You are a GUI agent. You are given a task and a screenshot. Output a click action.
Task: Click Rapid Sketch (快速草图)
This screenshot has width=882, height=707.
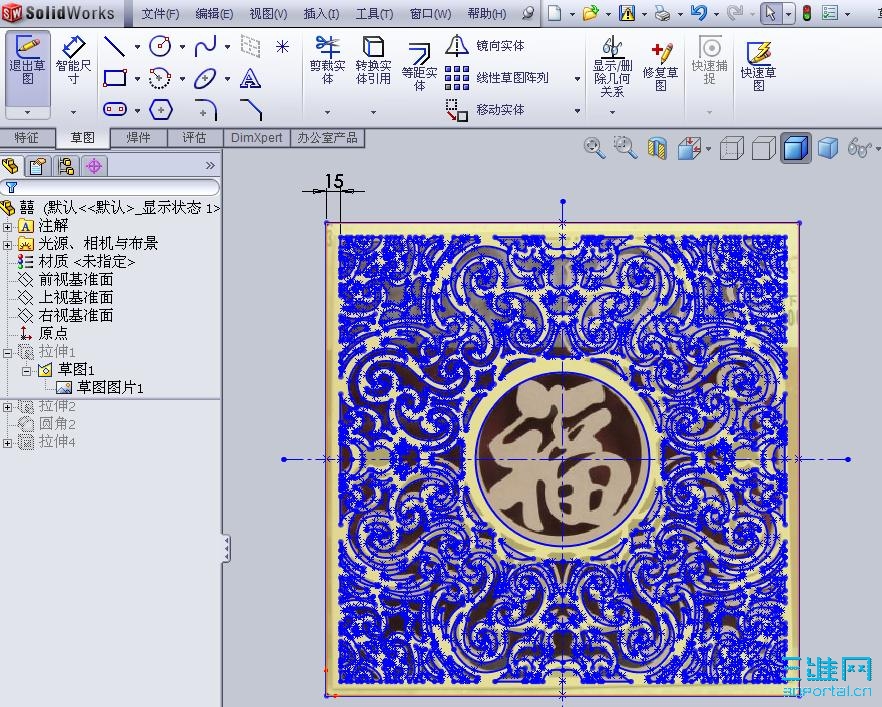[x=758, y=66]
